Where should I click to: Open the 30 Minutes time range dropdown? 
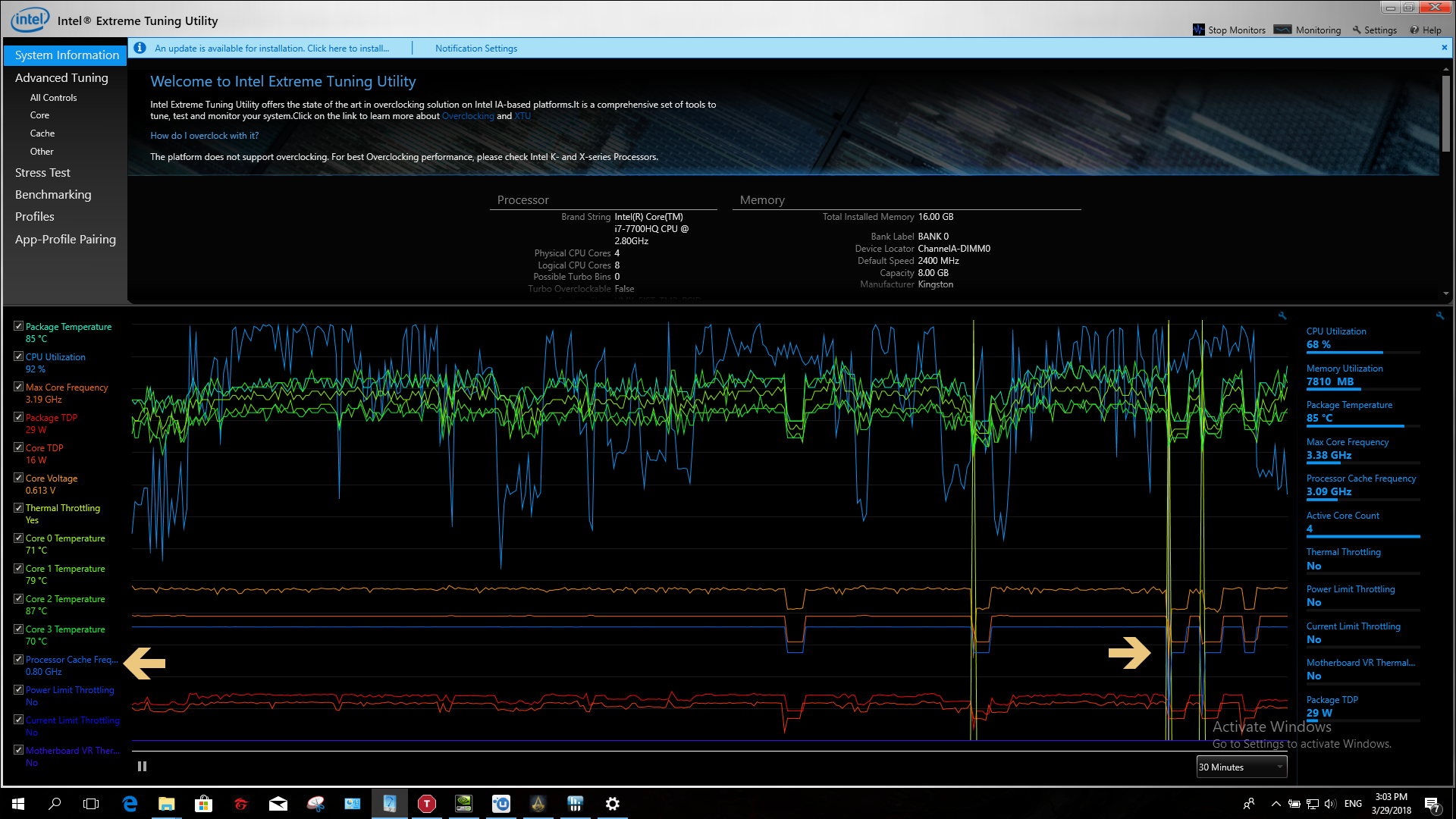[1241, 767]
